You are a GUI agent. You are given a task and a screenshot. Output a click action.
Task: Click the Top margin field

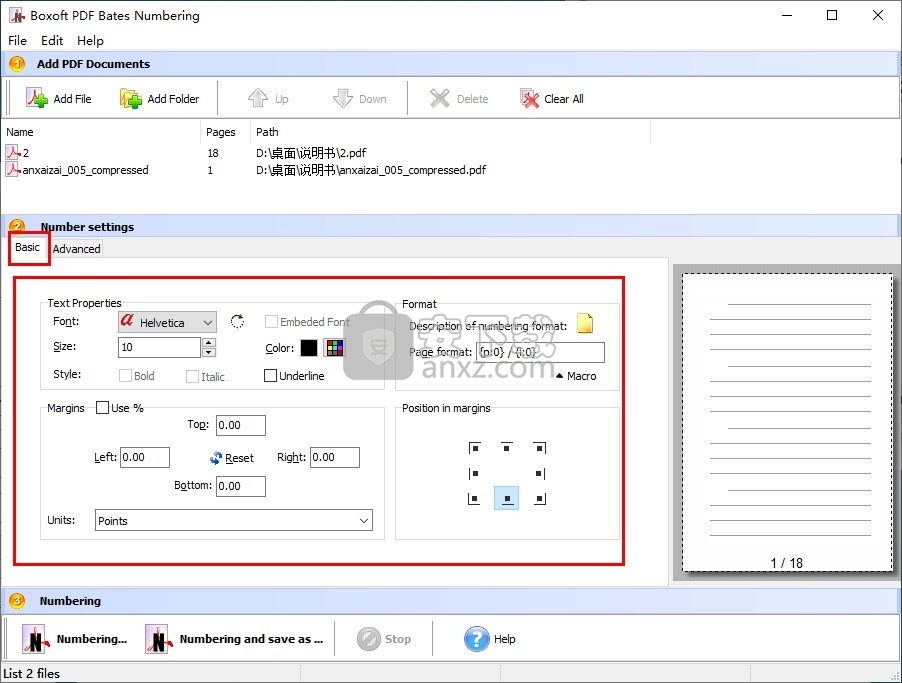coord(241,425)
